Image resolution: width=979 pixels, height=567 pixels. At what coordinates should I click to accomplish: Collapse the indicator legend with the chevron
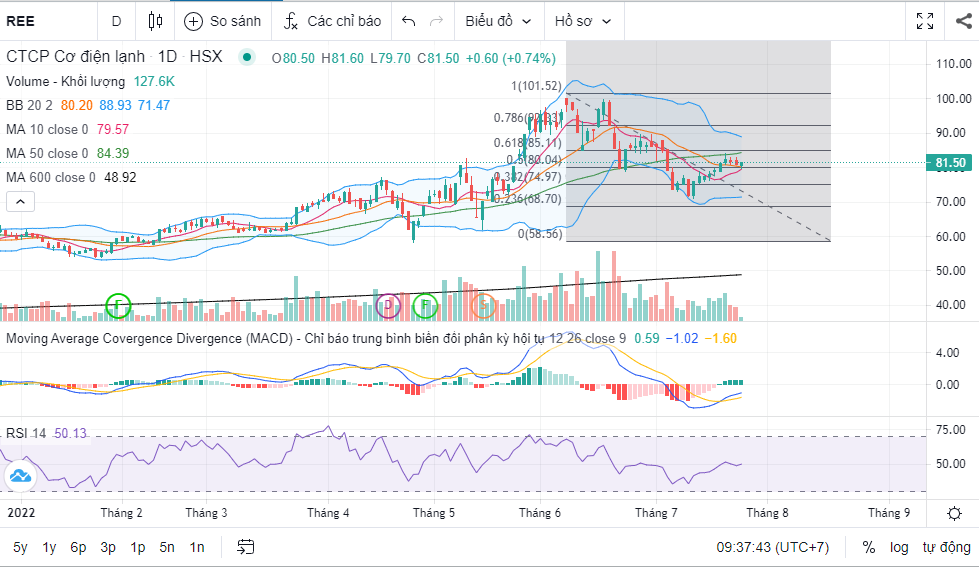pos(18,201)
